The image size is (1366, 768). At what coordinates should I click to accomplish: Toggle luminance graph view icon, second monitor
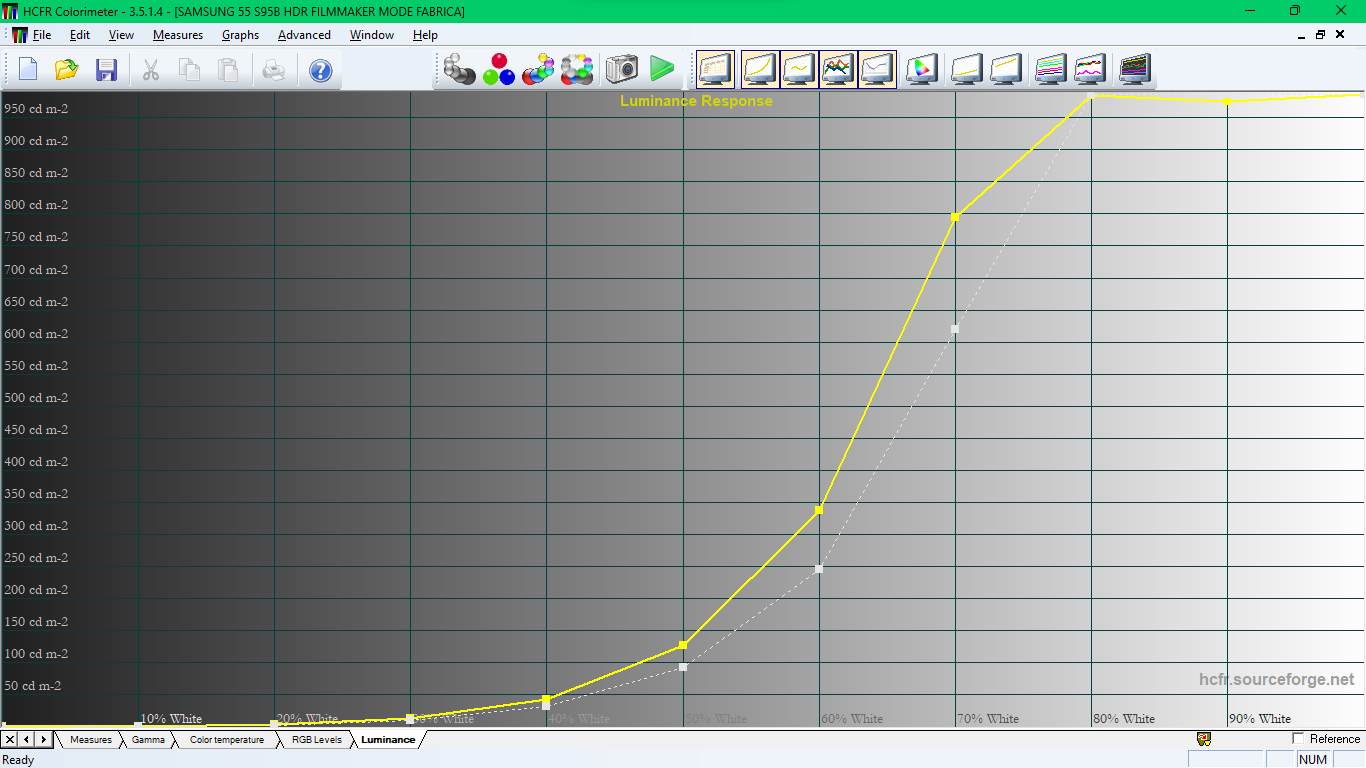click(760, 69)
